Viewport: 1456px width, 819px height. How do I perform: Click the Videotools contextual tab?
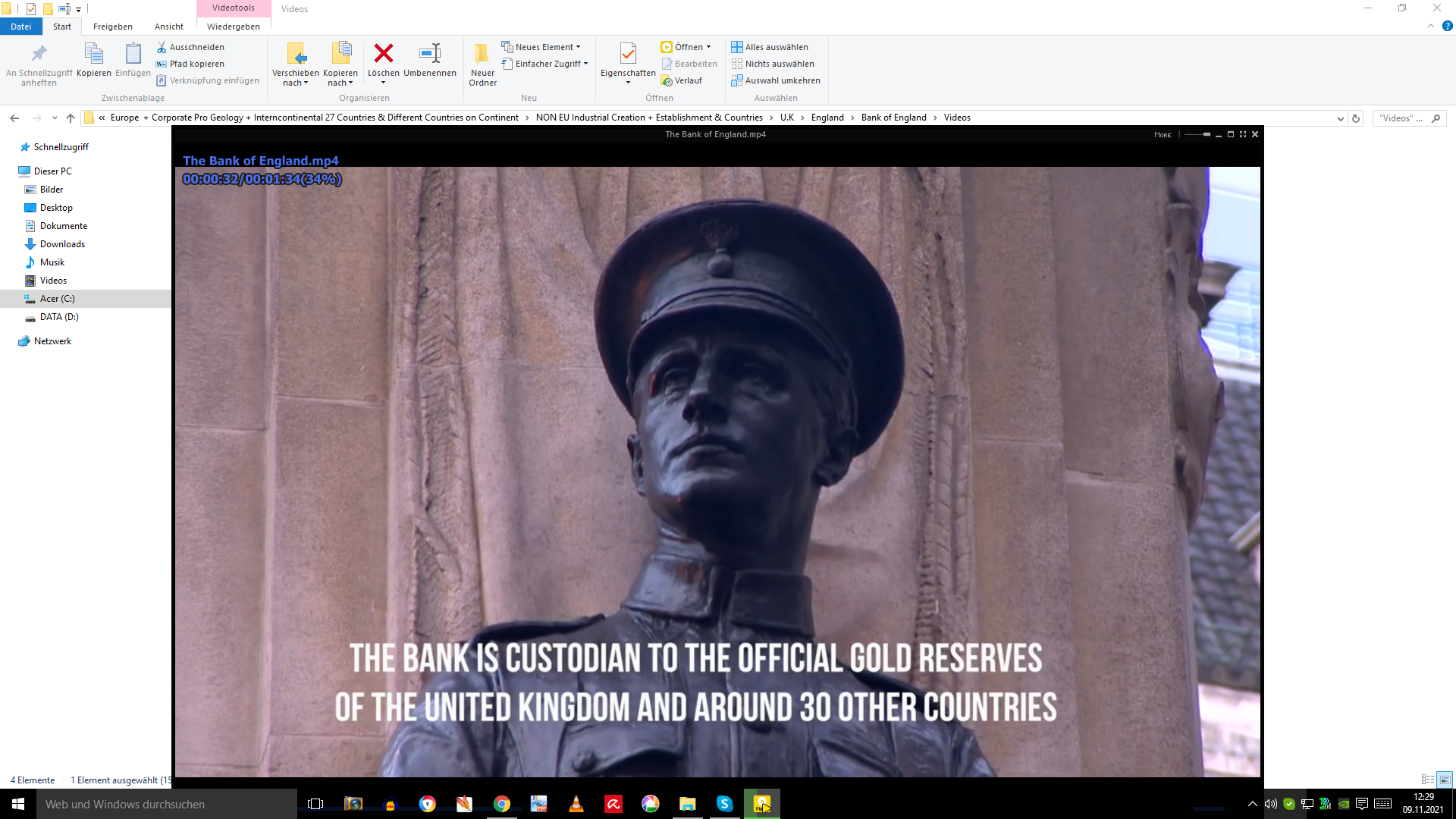(x=234, y=8)
